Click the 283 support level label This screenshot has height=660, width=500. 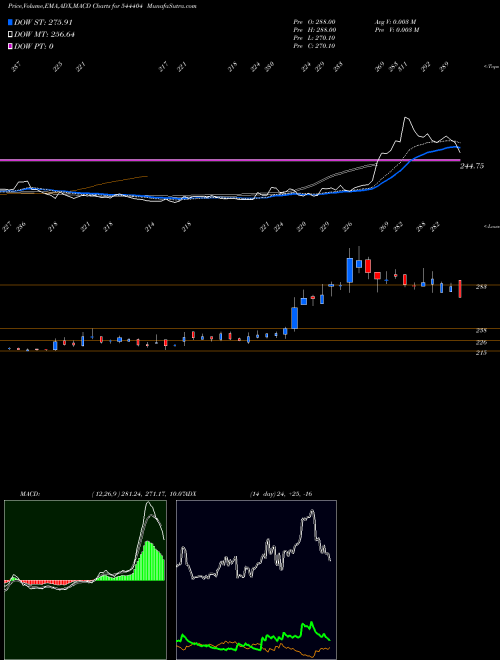point(481,287)
